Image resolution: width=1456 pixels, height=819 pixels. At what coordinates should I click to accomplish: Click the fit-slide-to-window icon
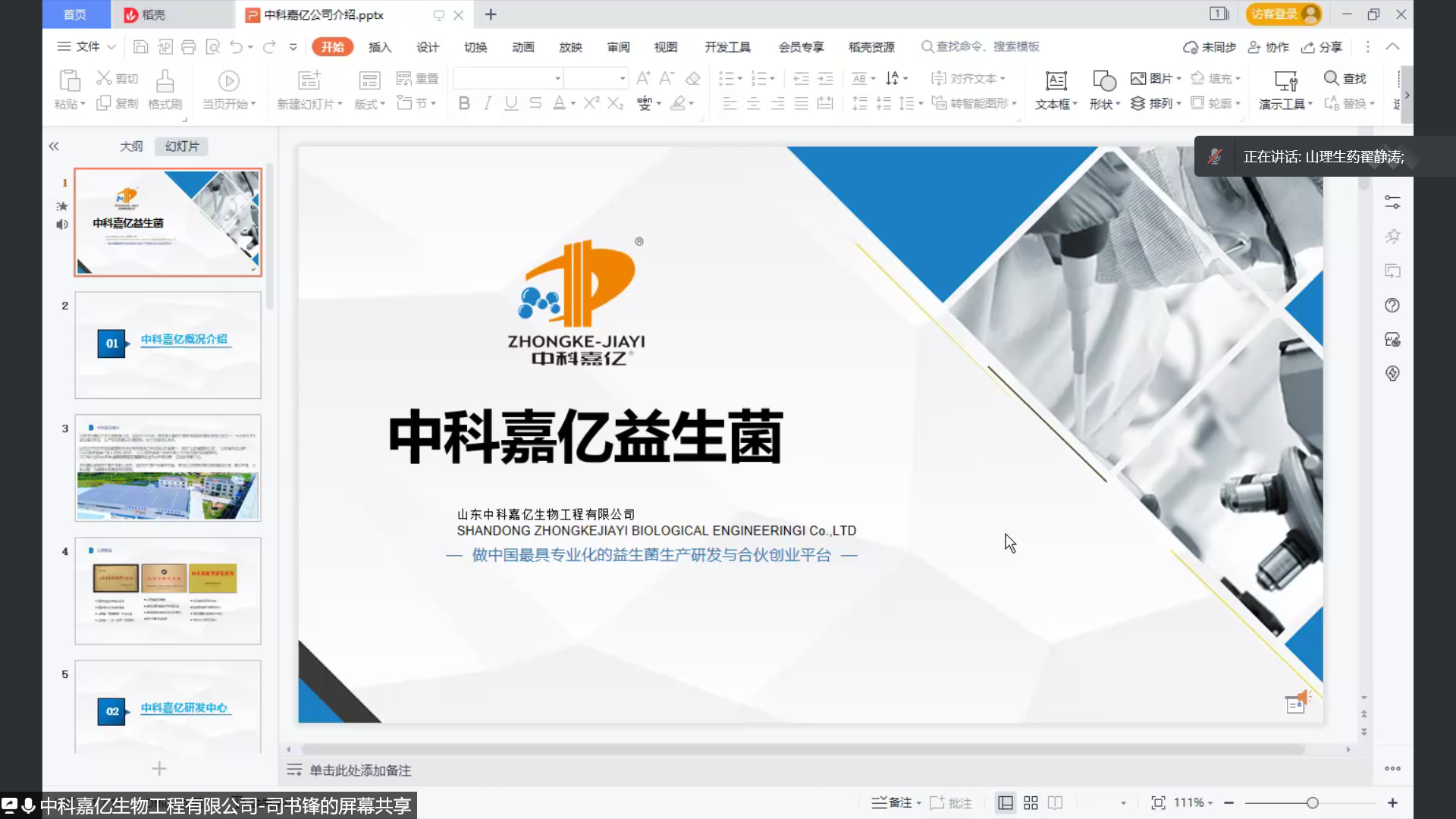1158,803
